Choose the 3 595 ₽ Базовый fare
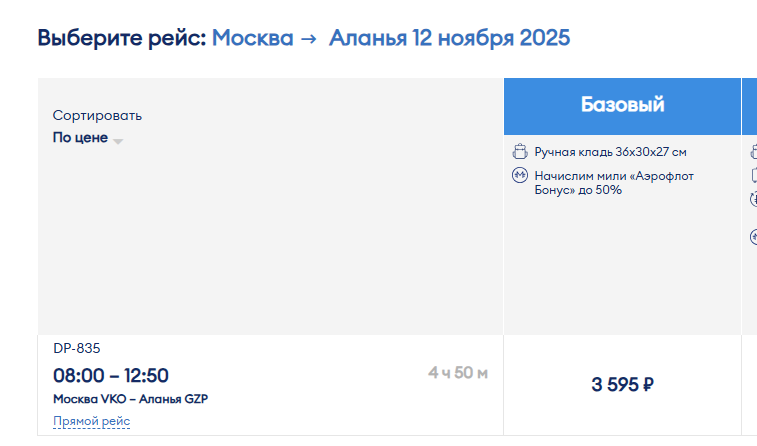Viewport: 757px width, 446px height. click(622, 385)
